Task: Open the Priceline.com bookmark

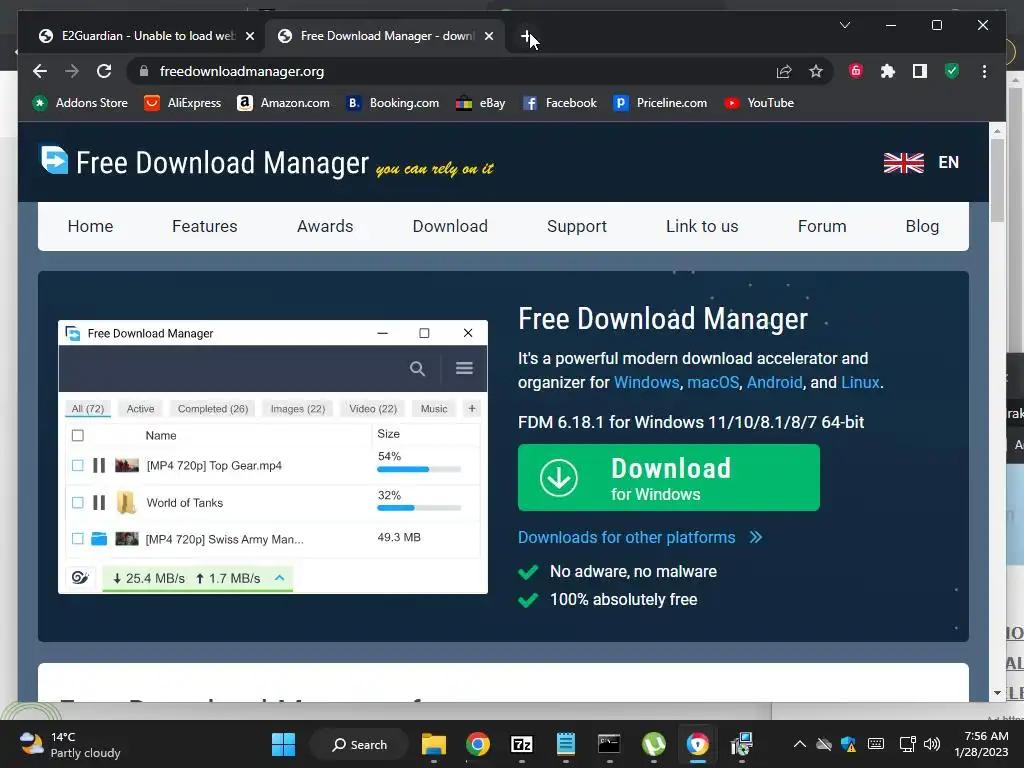Action: pyautogui.click(x=660, y=103)
